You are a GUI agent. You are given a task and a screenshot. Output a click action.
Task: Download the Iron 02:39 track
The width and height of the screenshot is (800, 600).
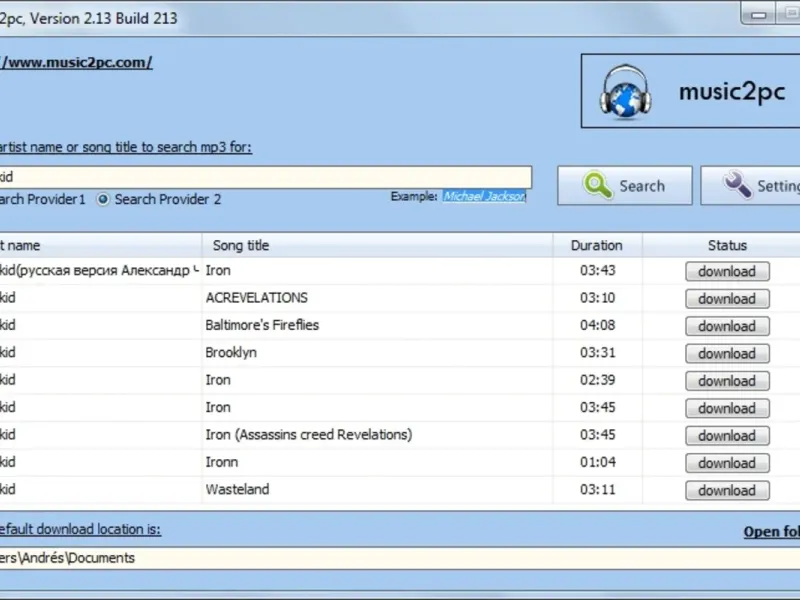727,381
